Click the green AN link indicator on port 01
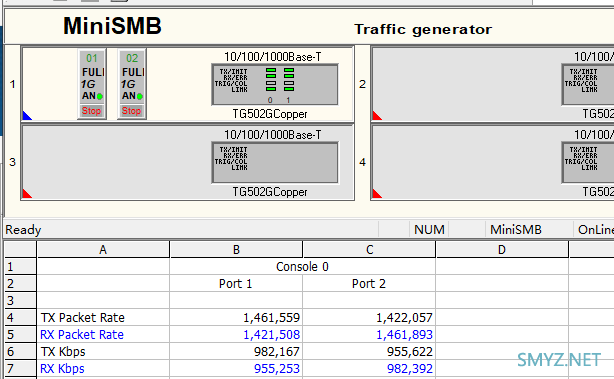 pyautogui.click(x=99, y=96)
